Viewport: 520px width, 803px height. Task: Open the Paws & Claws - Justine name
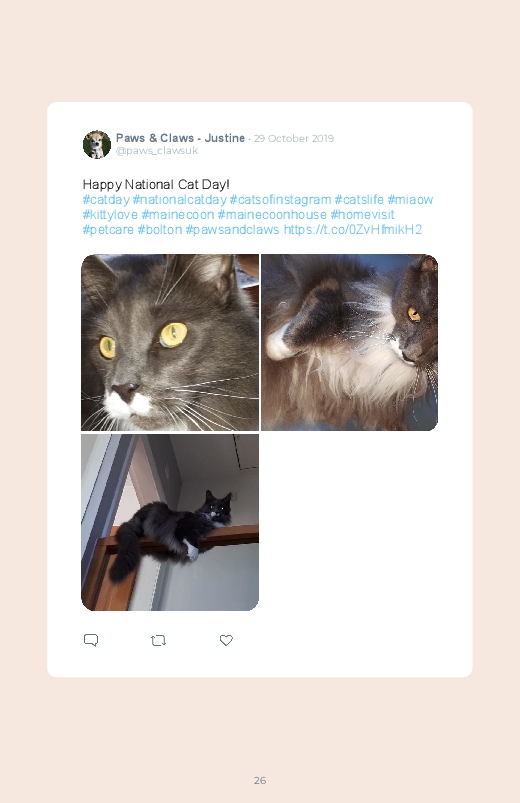coord(180,138)
